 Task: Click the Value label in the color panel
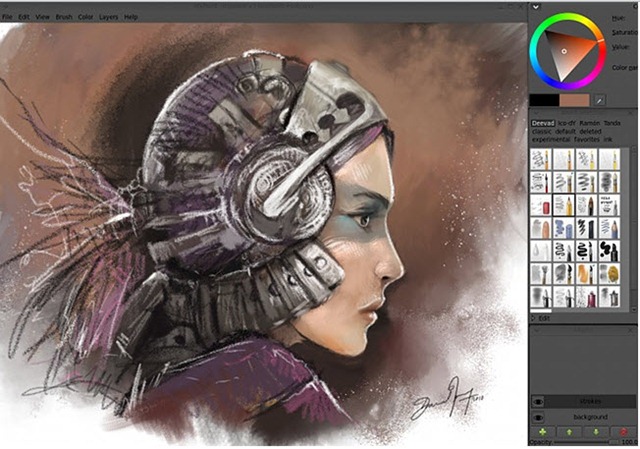620,47
